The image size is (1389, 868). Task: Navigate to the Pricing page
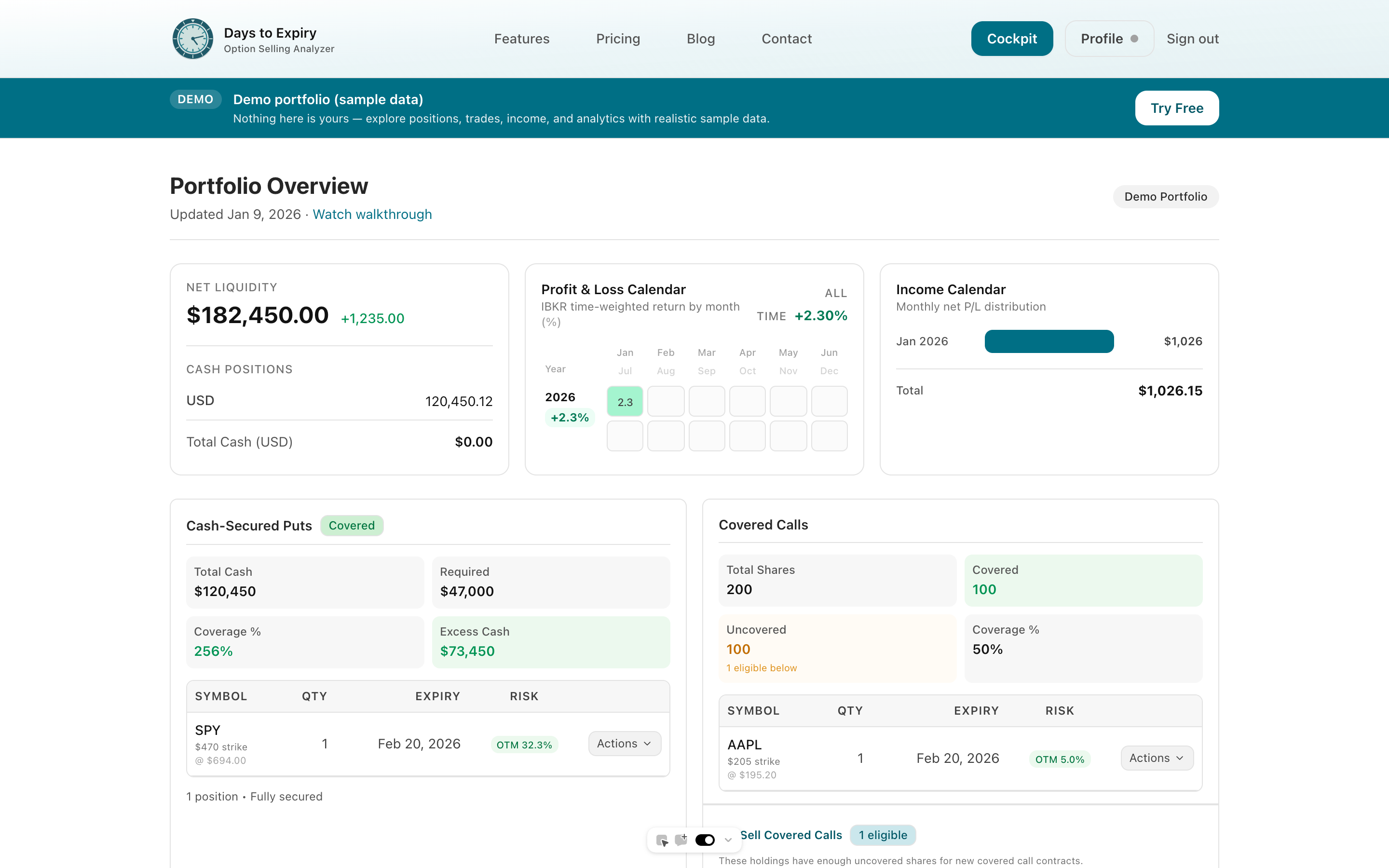pos(618,39)
